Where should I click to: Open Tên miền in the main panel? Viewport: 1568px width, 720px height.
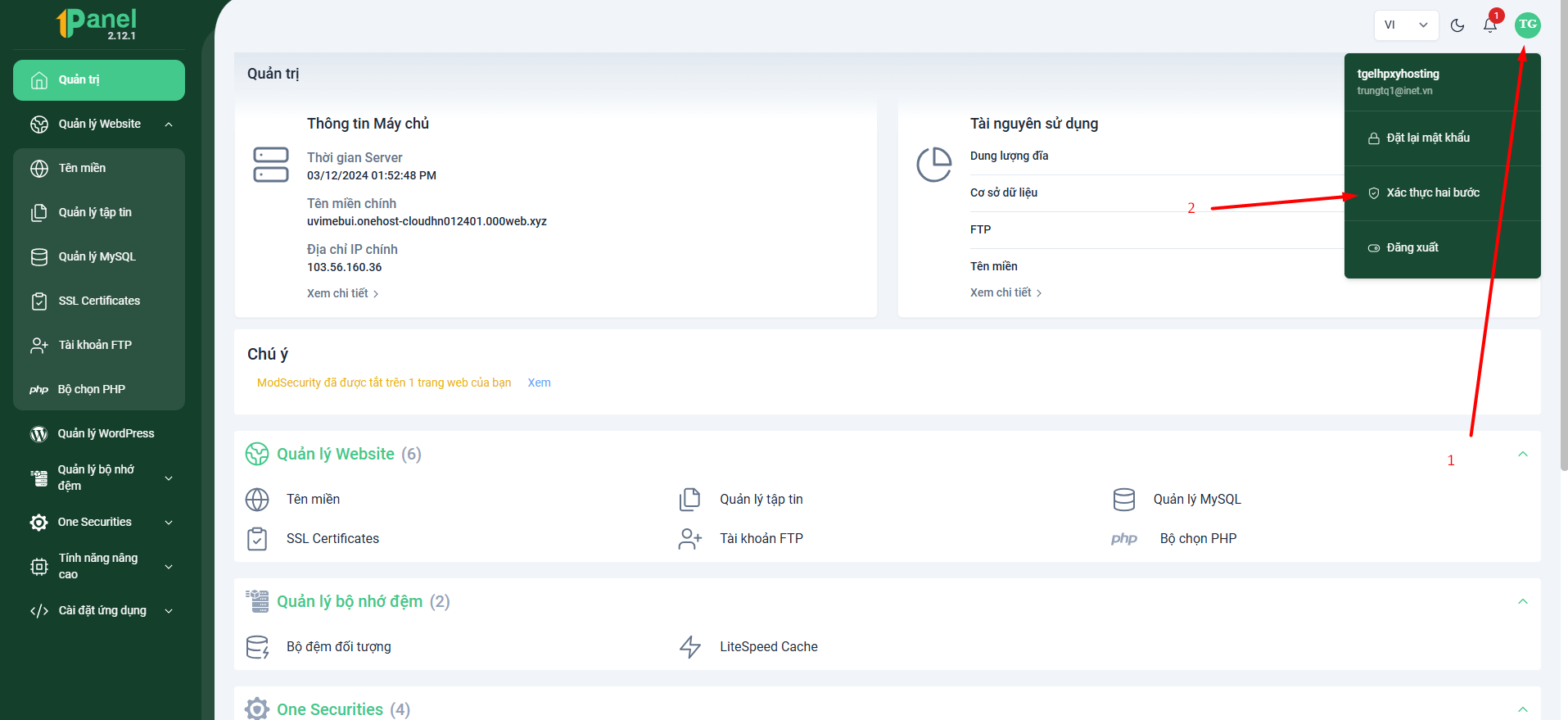click(x=313, y=500)
